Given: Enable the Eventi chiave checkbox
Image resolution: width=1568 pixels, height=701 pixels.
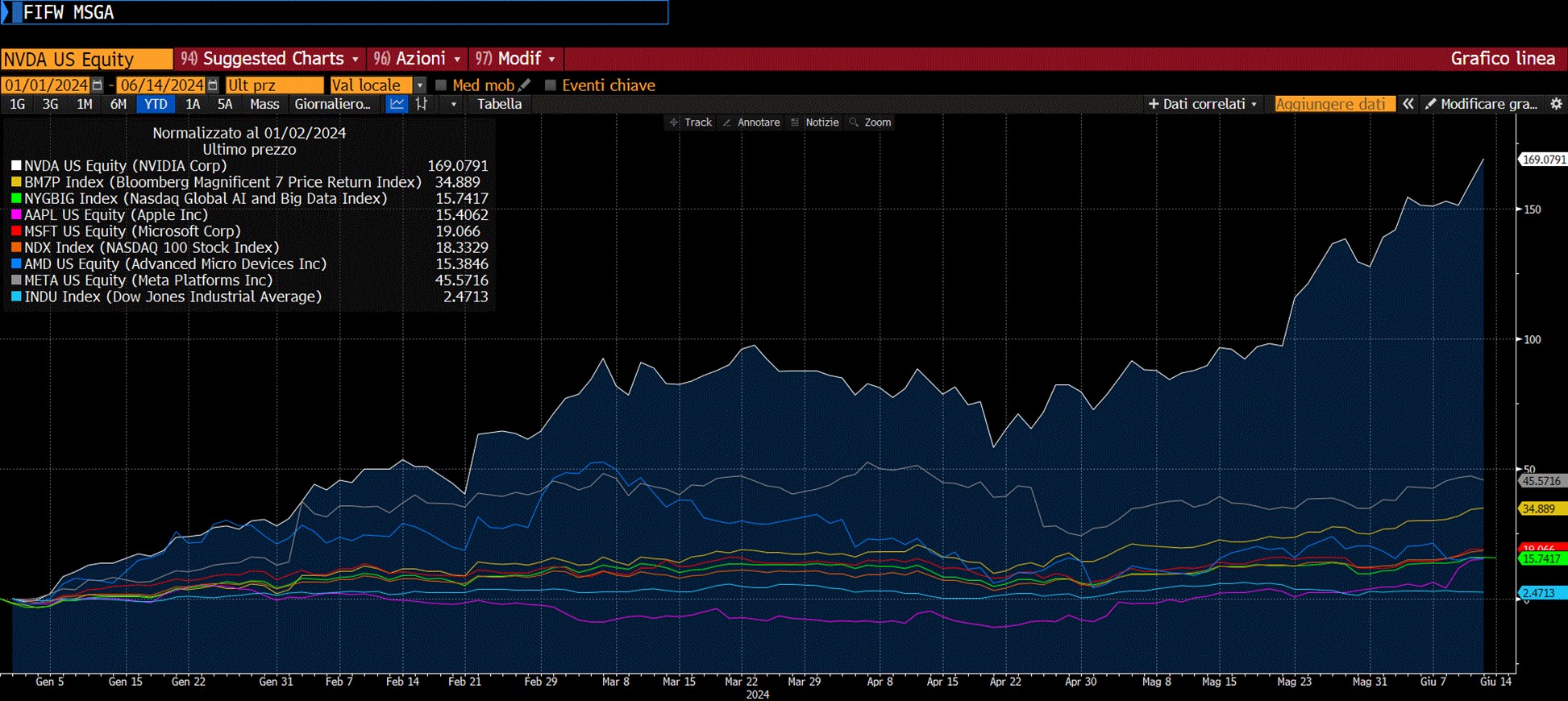Looking at the screenshot, I should [551, 85].
